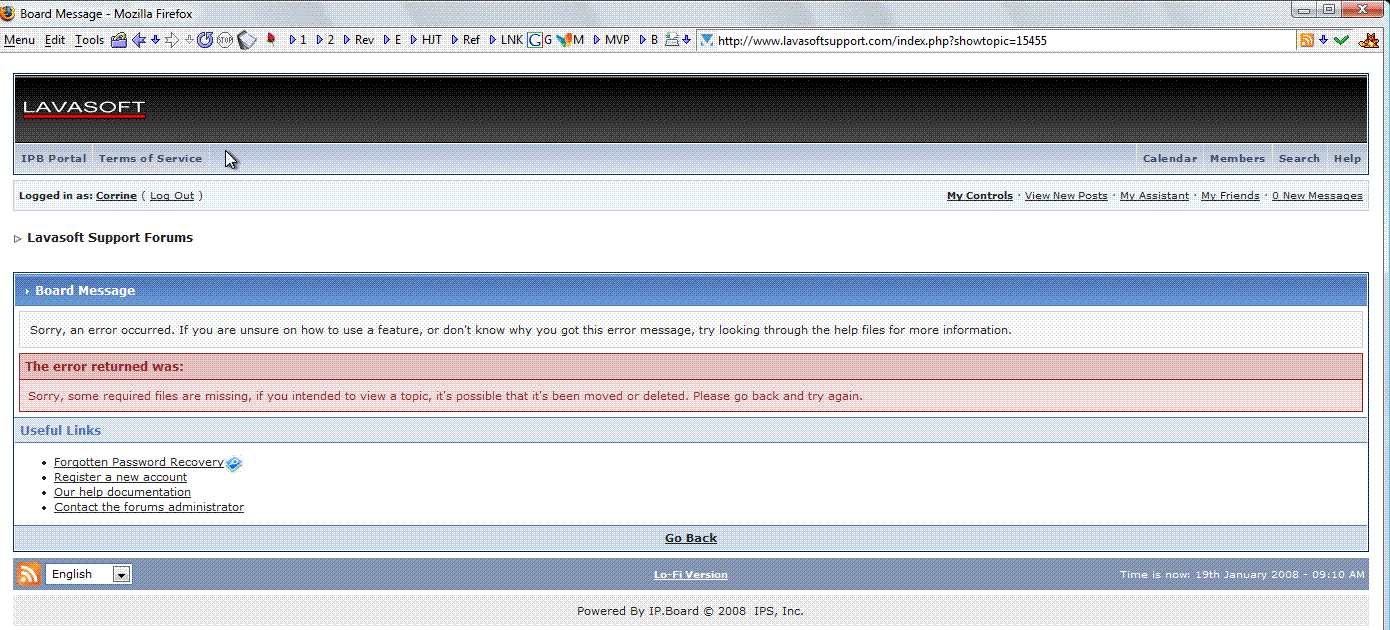Click the Back arrow toolbar icon
The width and height of the screenshot is (1390, 630).
click(x=138, y=40)
